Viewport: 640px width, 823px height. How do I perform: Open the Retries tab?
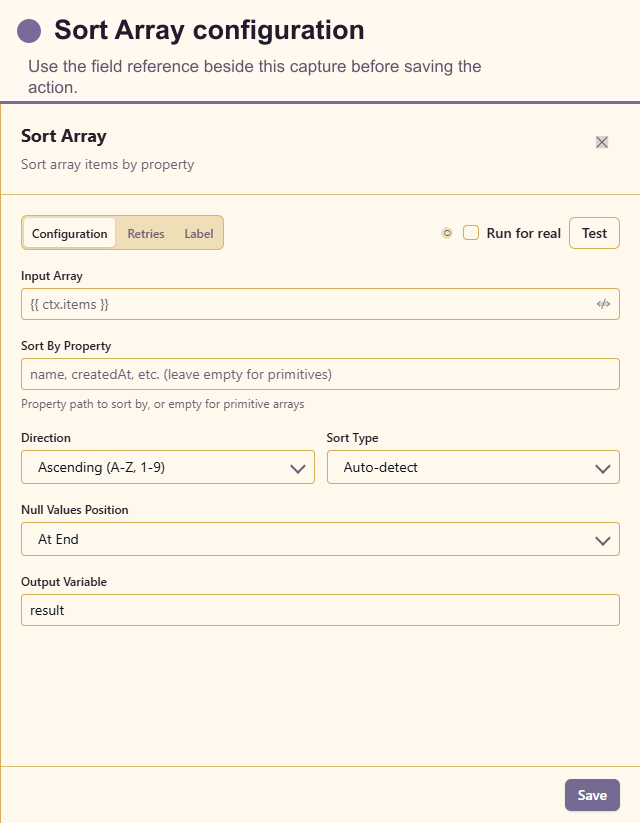coord(146,234)
